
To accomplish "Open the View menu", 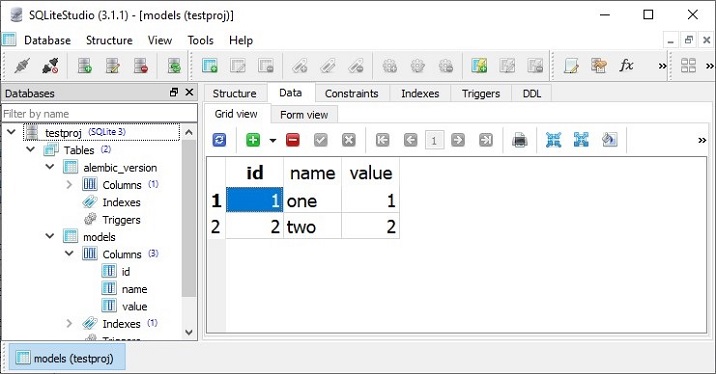I will click(160, 40).
